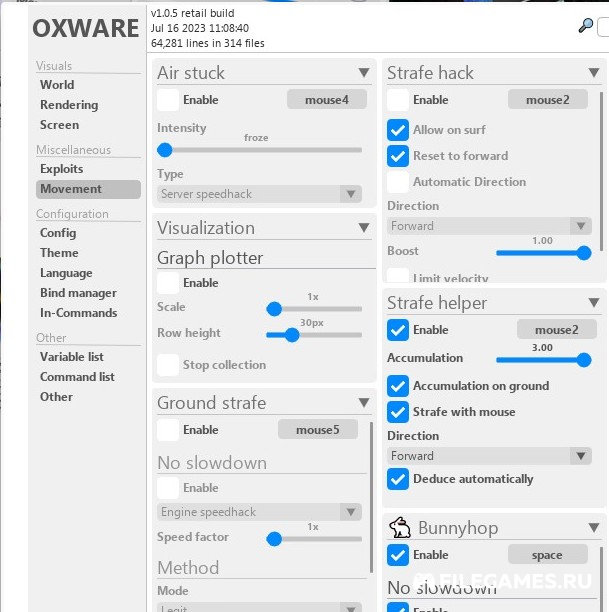Click the Bunnyhop rabbit icon

point(400,528)
